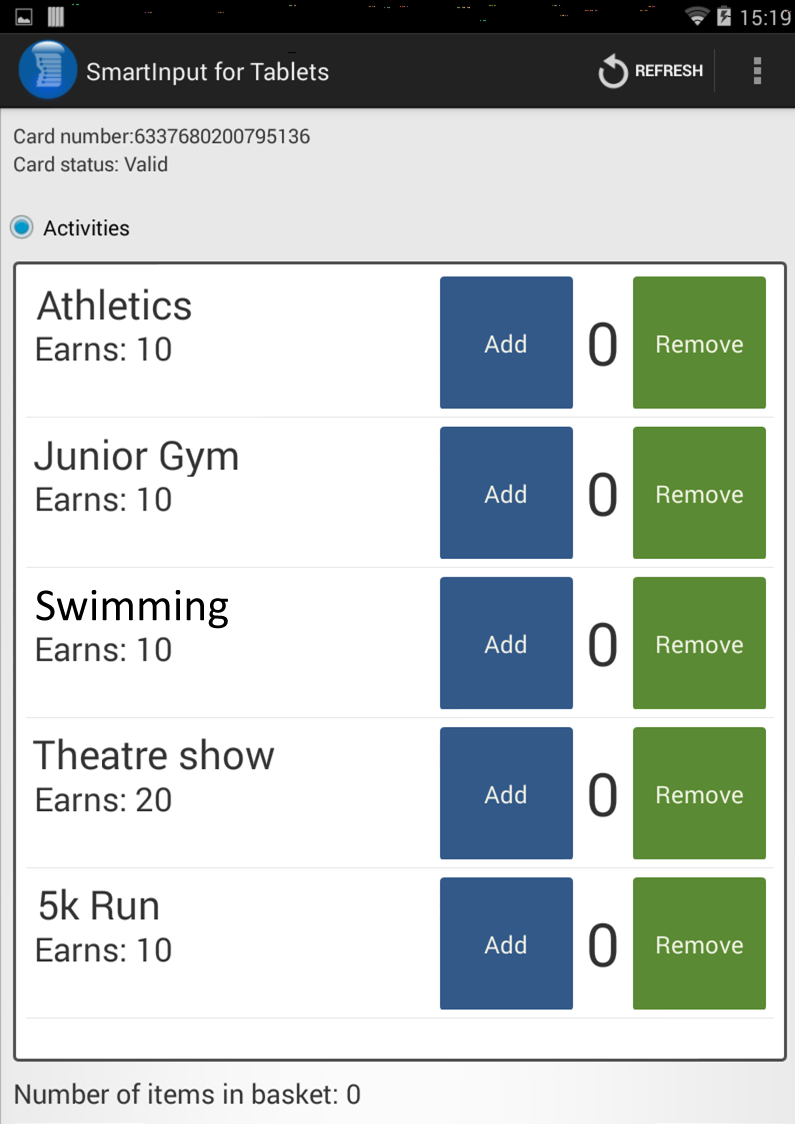Remove a Swimming activity
The width and height of the screenshot is (795, 1124).
click(699, 643)
